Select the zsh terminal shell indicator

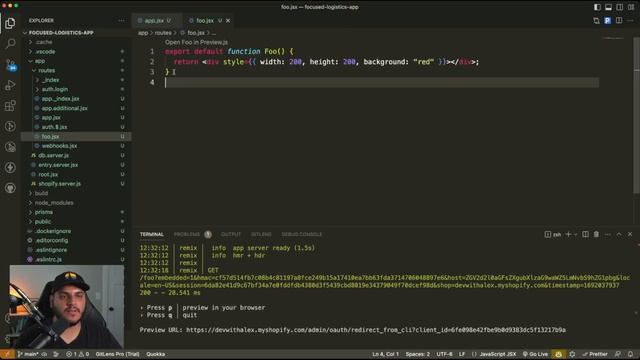tap(553, 234)
